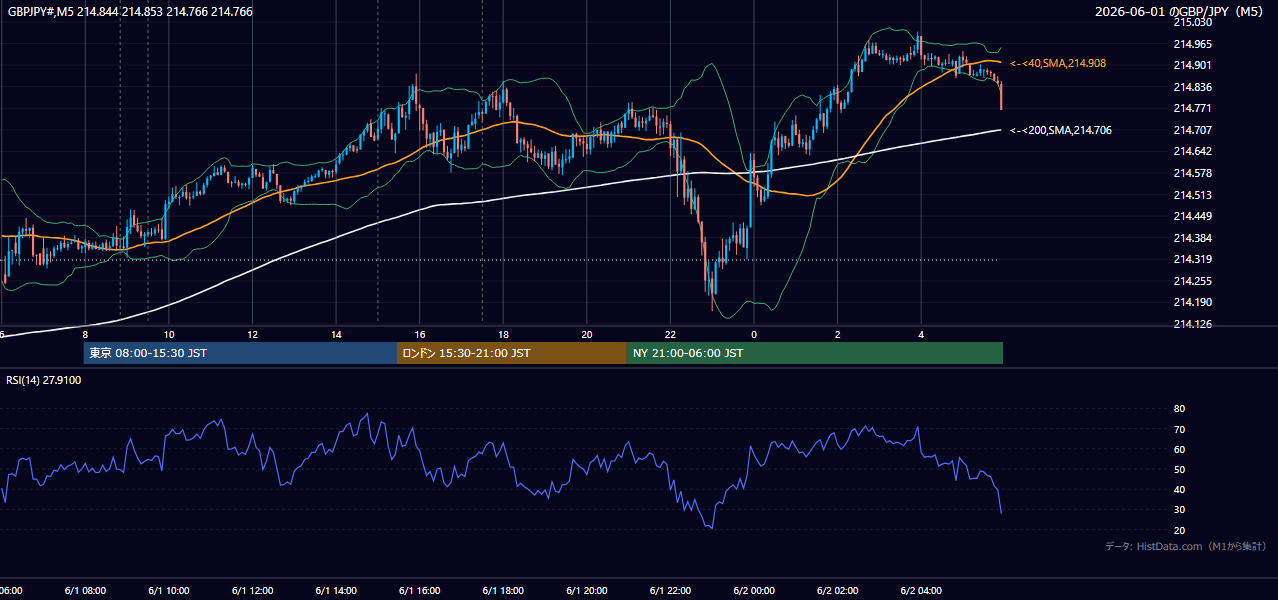
Task: Select the 東京 08:00-15:30 JST session bar
Action: [x=240, y=353]
